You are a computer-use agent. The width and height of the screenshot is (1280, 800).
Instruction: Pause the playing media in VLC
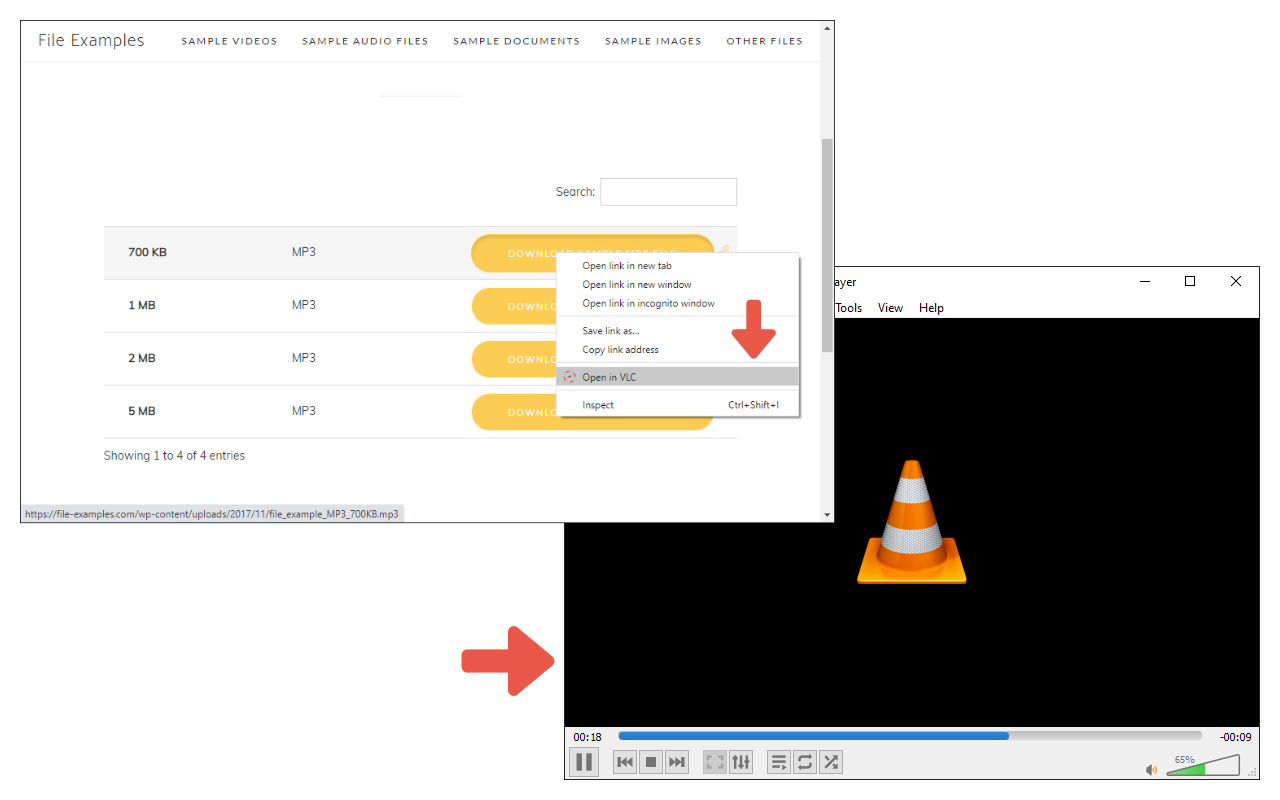point(584,761)
